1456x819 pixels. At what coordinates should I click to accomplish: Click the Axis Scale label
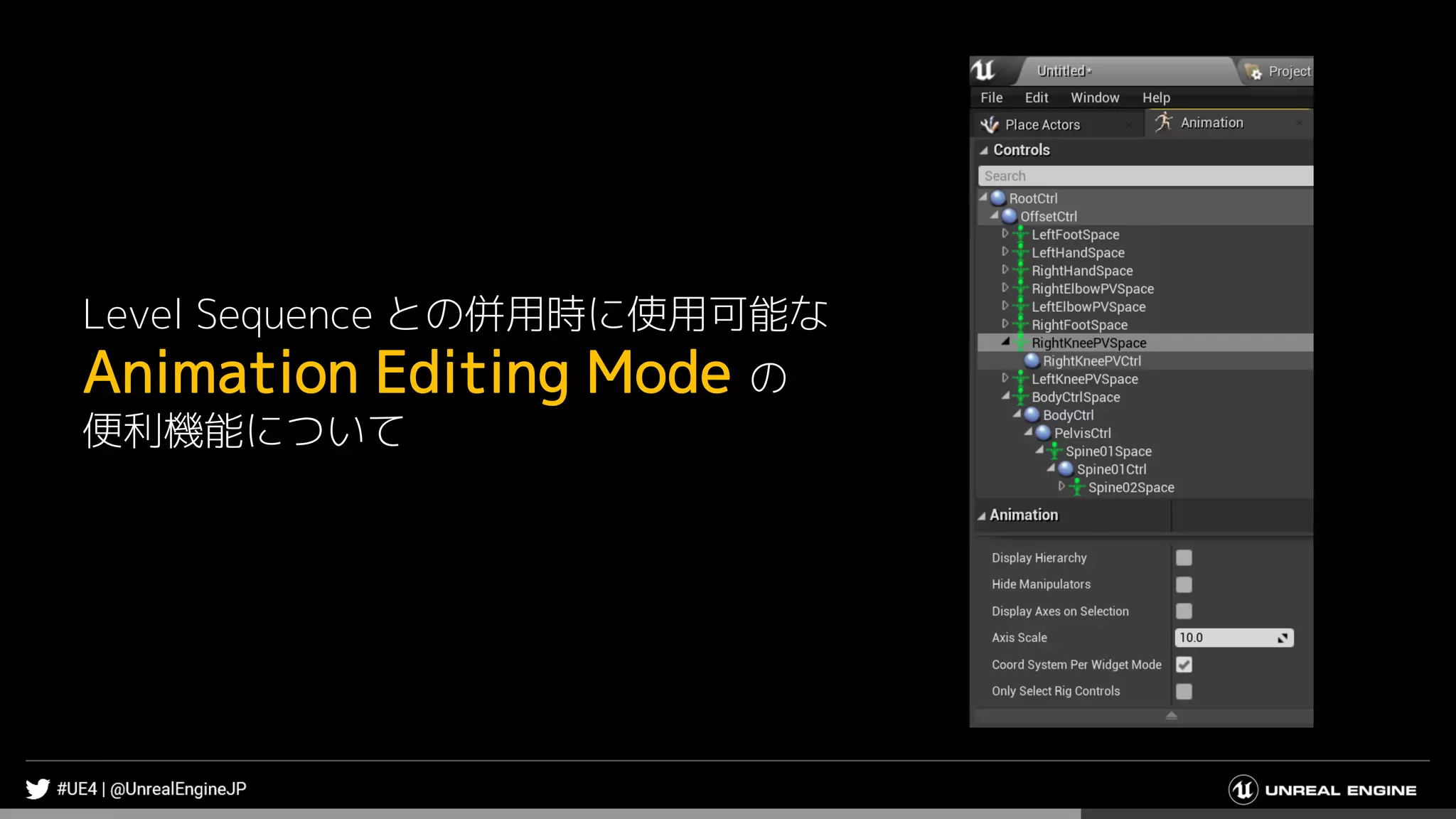(x=1019, y=638)
